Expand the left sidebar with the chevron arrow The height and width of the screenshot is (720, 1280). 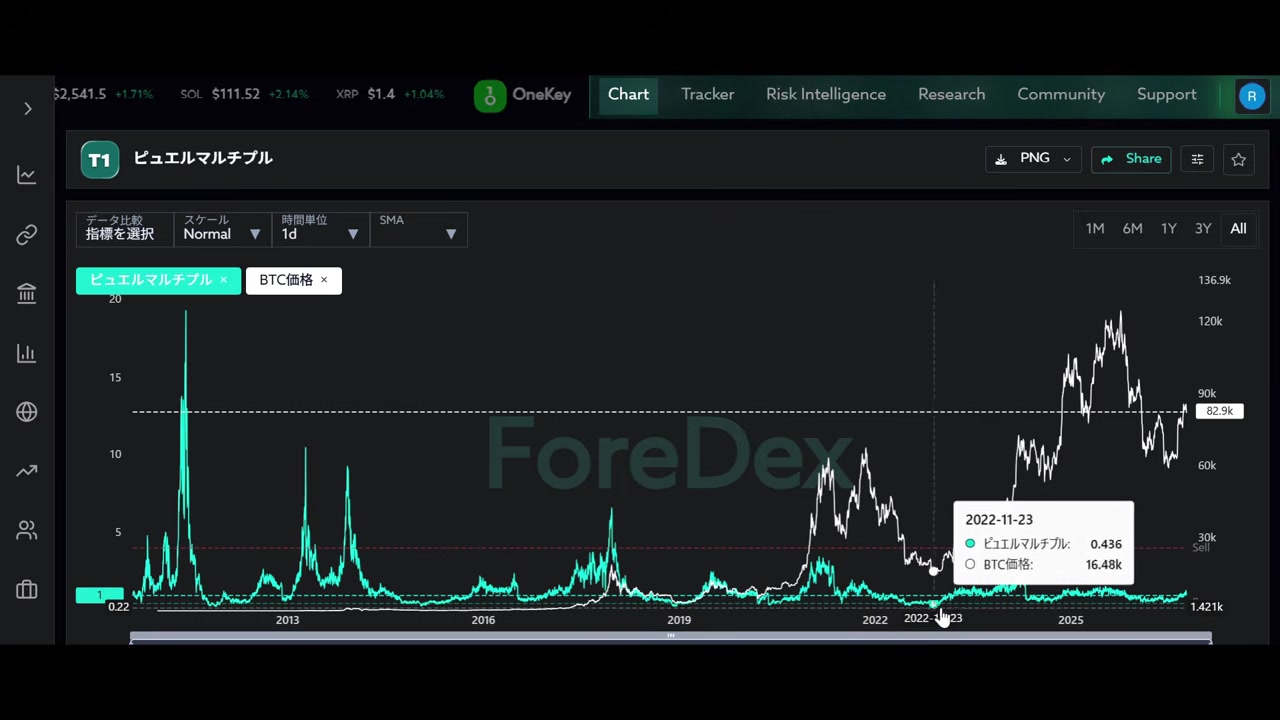pyautogui.click(x=28, y=108)
